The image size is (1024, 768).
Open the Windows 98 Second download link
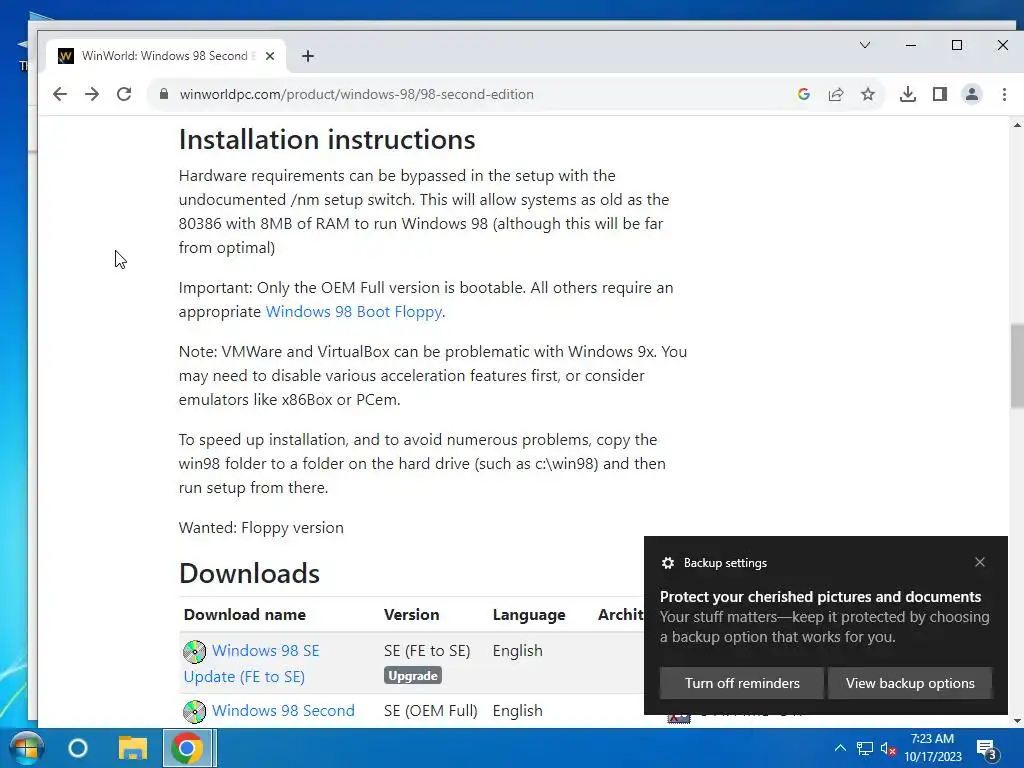tap(283, 711)
